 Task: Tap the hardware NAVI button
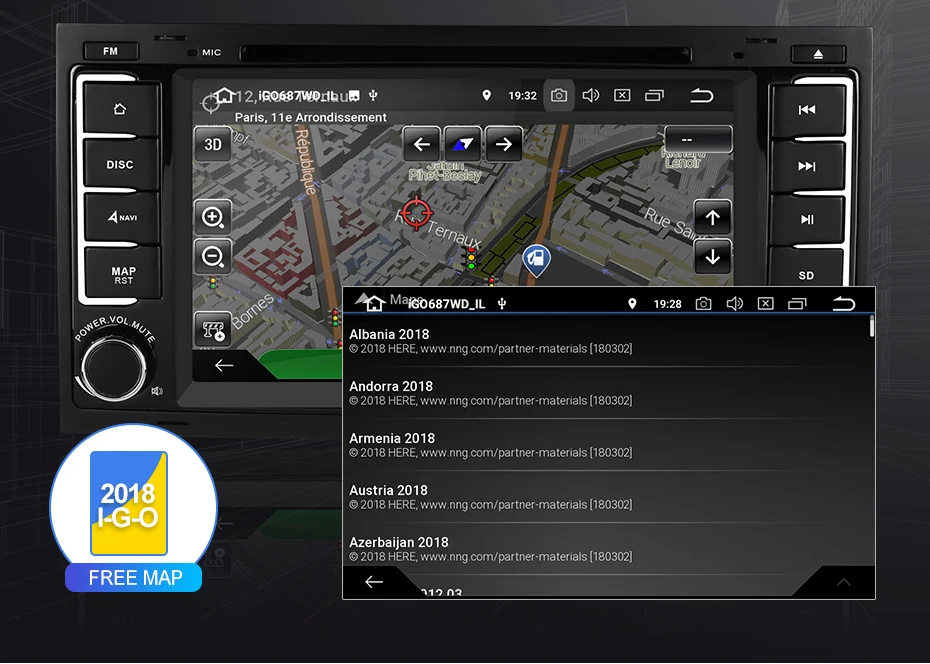pos(122,218)
